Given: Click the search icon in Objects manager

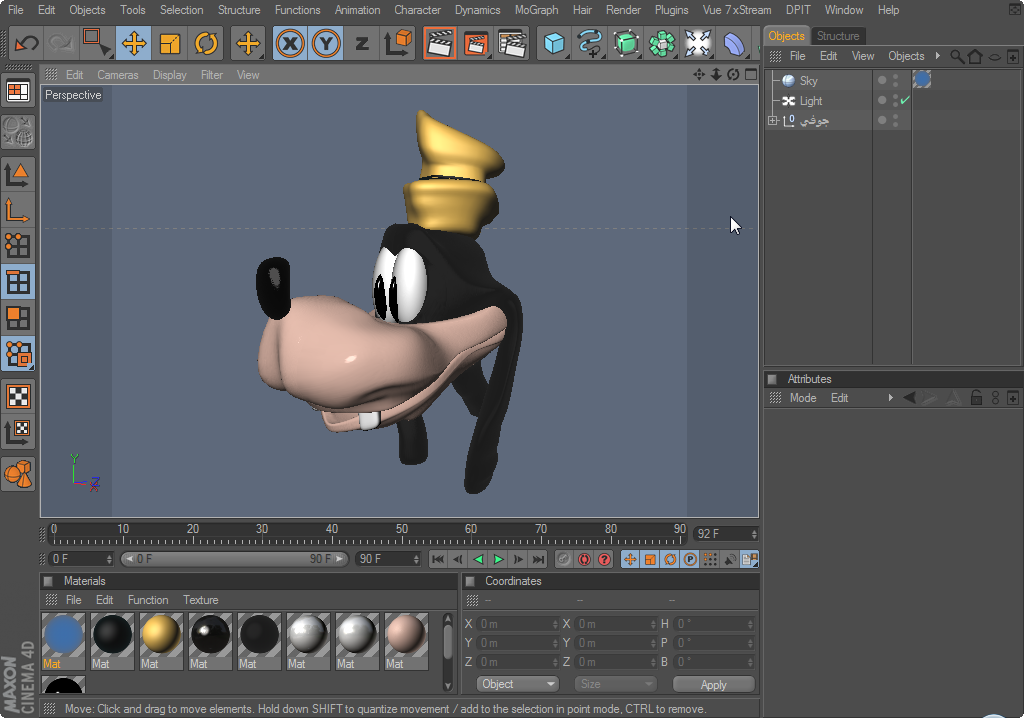Looking at the screenshot, I should coord(956,56).
